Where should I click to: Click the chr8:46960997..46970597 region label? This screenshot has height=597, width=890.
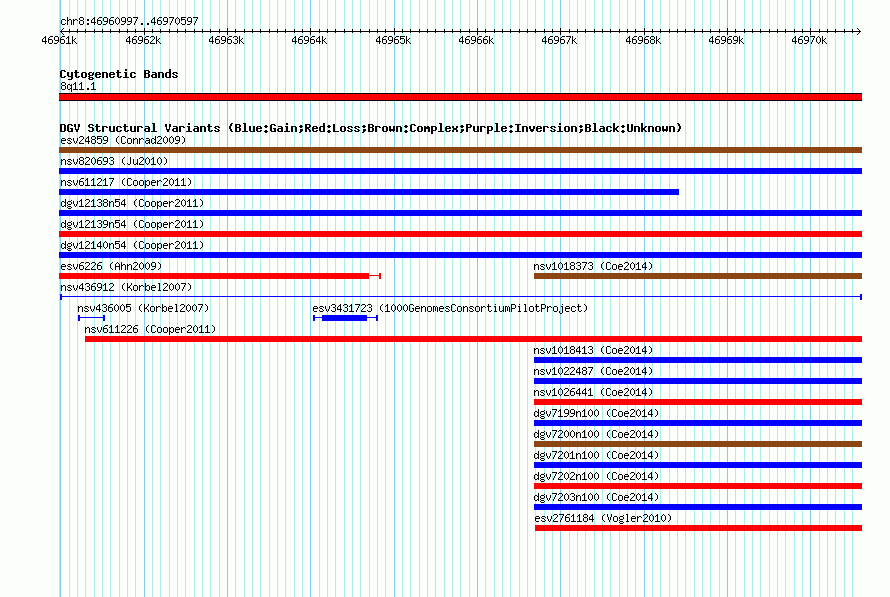click(129, 21)
